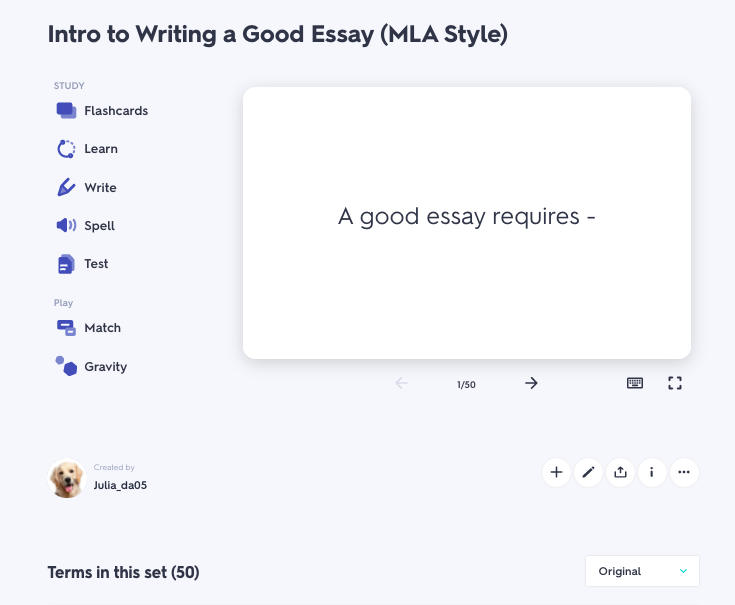The height and width of the screenshot is (605, 735).
Task: Go to the previous flashcard
Action: [402, 383]
